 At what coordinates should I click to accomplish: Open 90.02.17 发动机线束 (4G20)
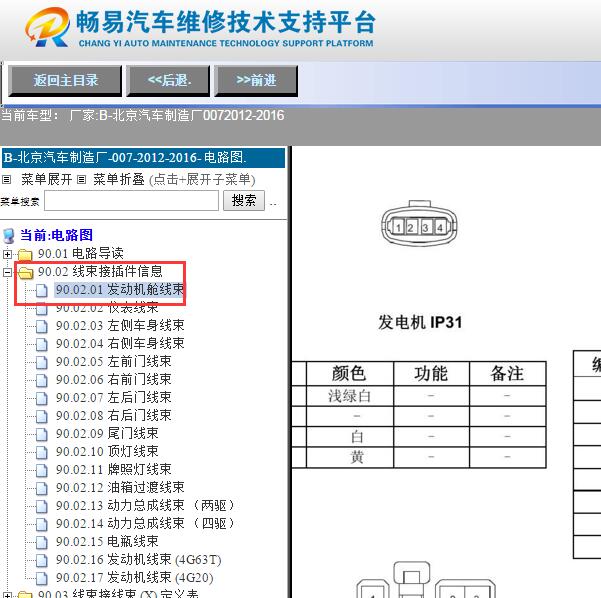click(135, 578)
